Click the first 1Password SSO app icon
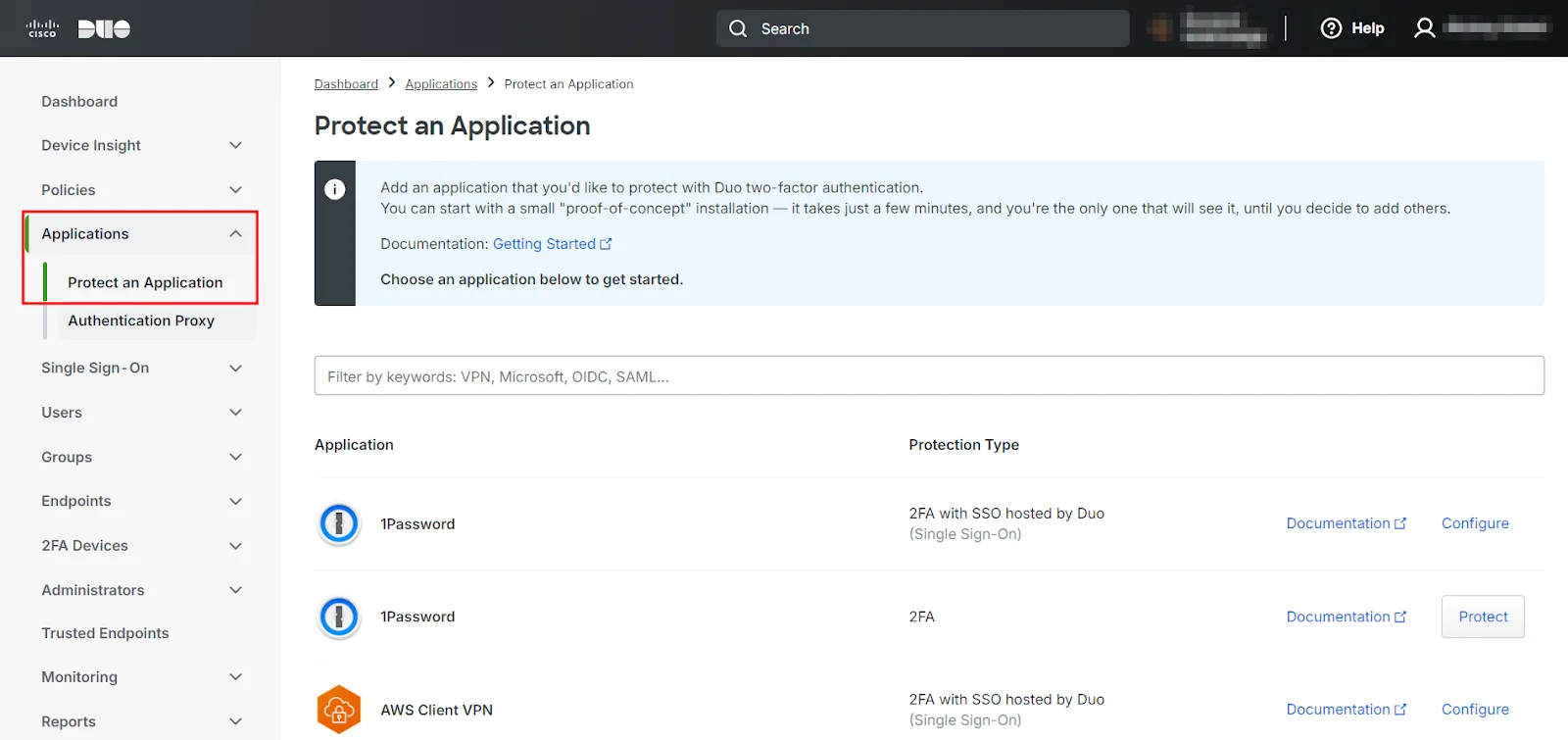The image size is (1568, 740). 339,523
